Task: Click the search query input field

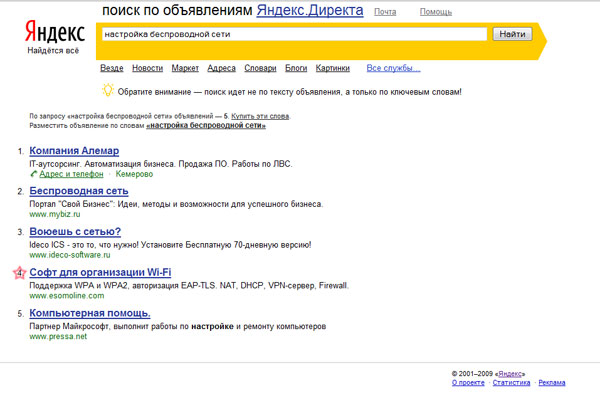Action: click(x=294, y=34)
